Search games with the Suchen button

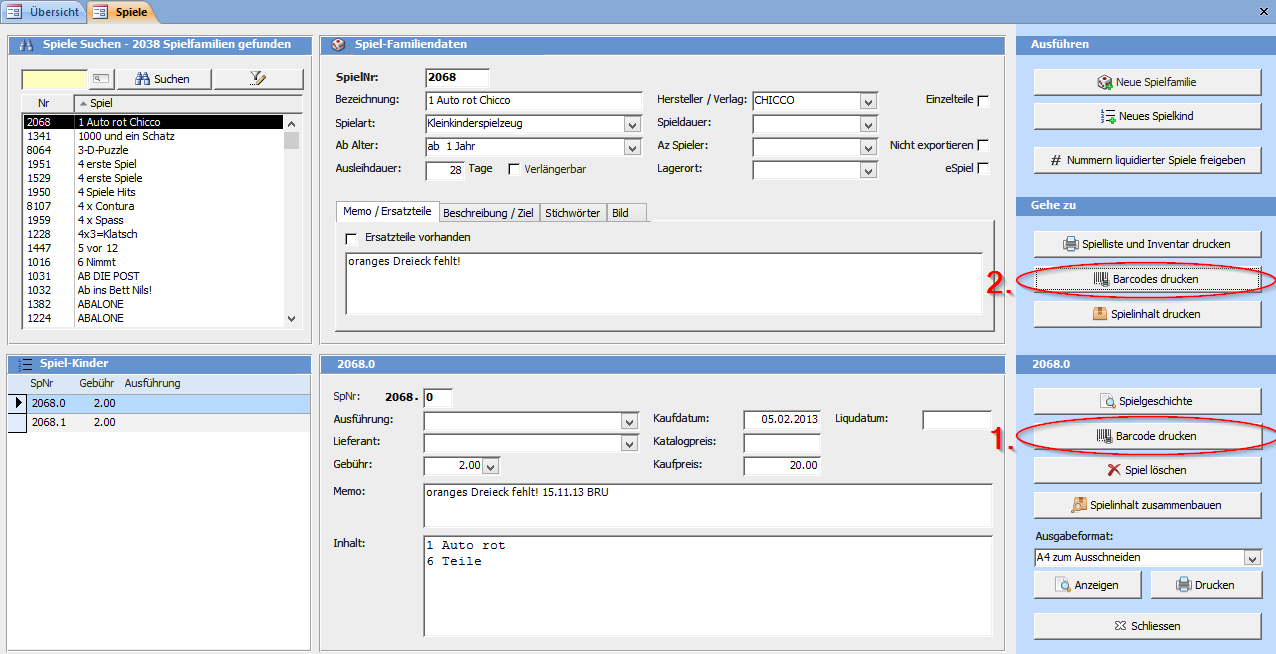point(162,79)
